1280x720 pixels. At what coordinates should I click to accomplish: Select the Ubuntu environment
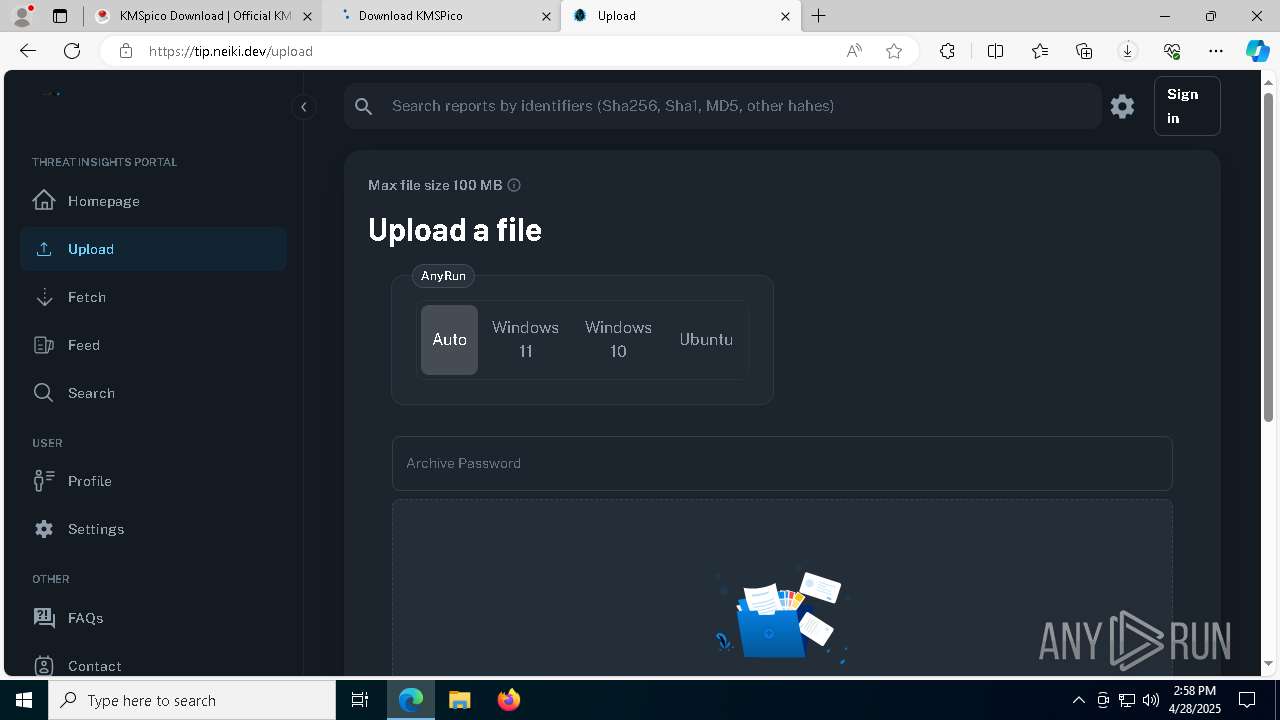706,340
